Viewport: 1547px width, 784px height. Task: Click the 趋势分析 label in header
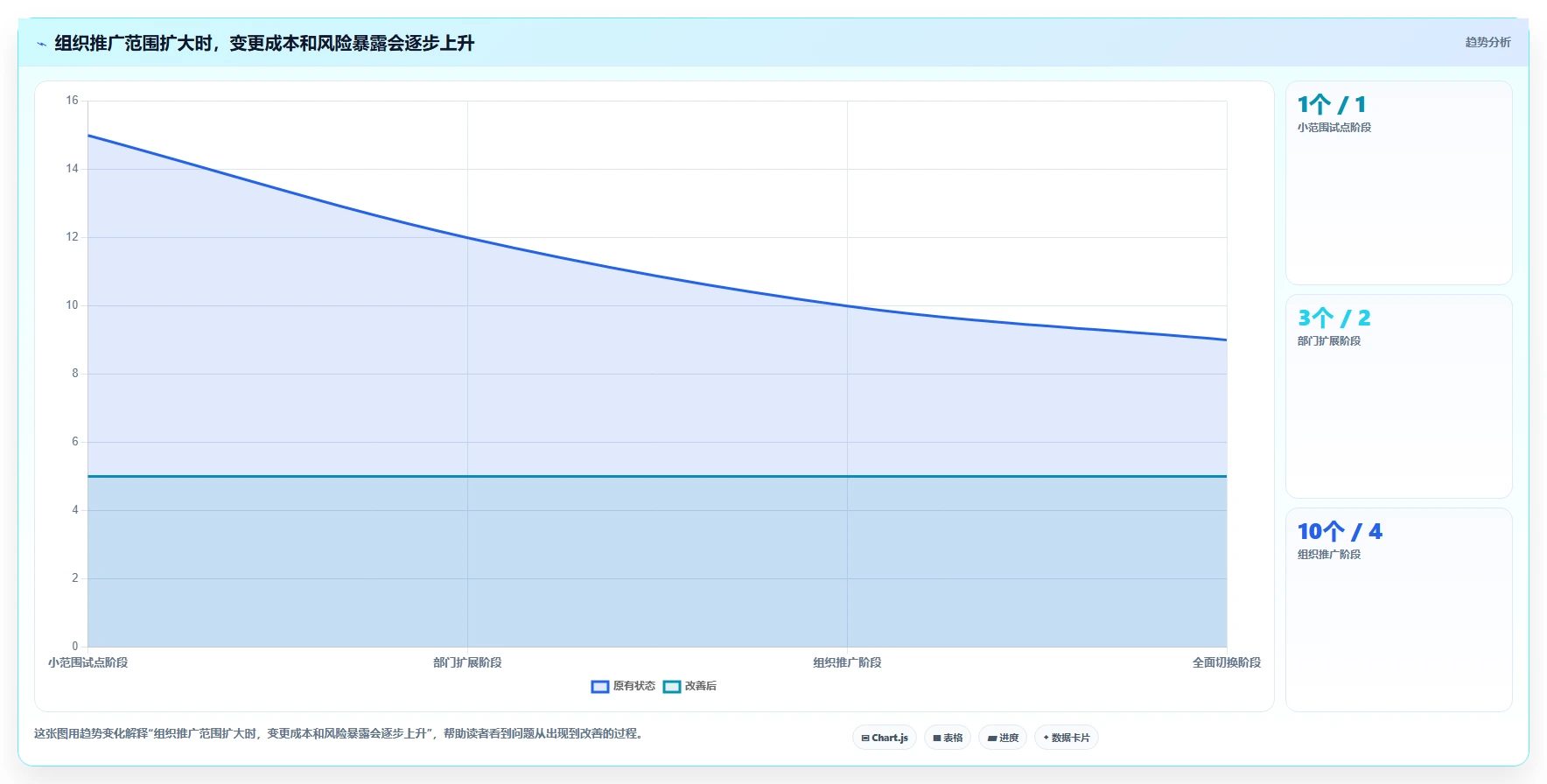point(1488,42)
